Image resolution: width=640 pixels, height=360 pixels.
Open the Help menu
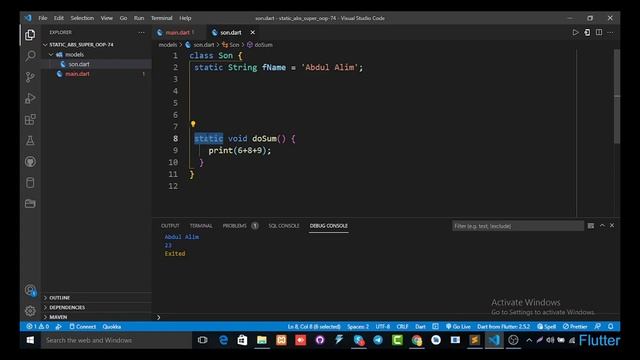pos(185,18)
